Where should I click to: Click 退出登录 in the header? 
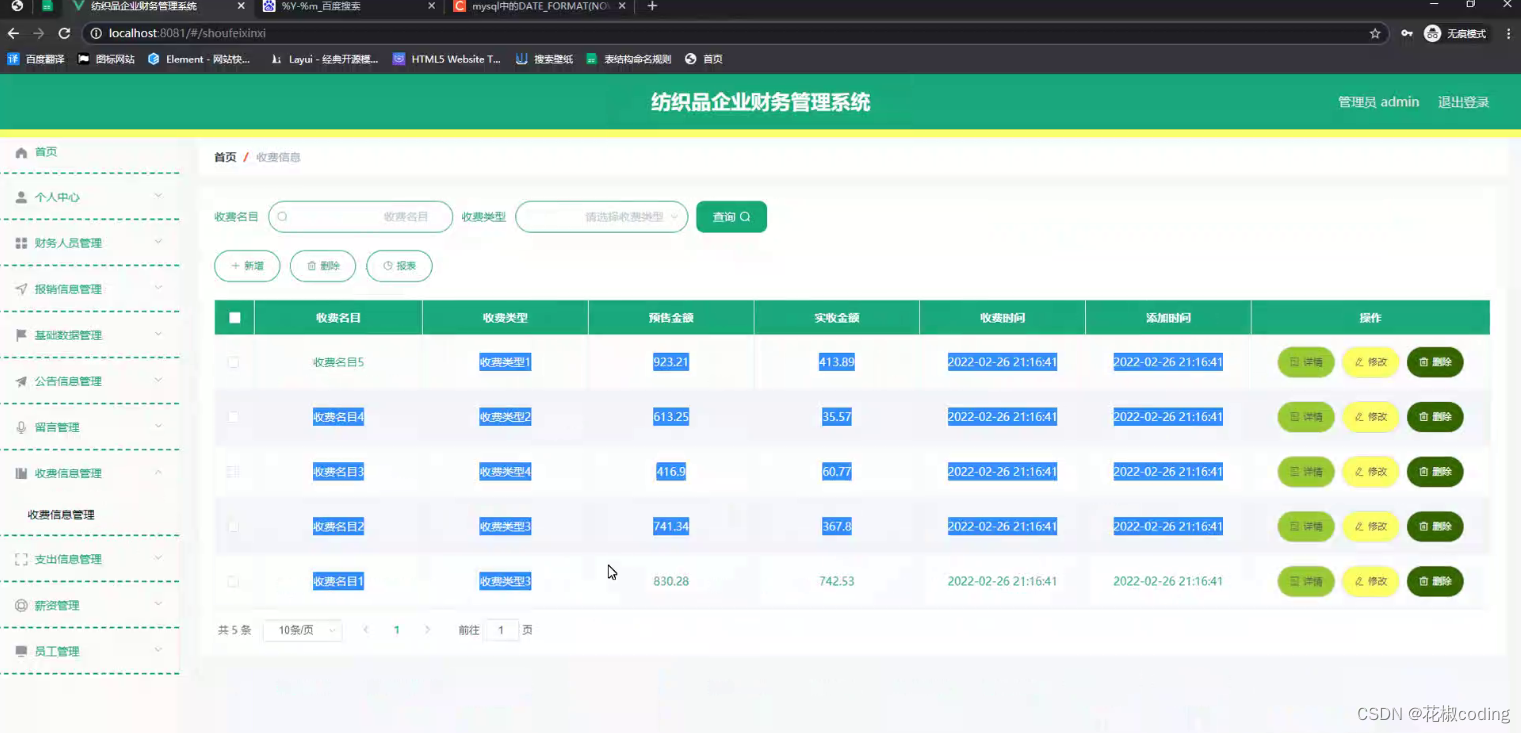click(1463, 102)
